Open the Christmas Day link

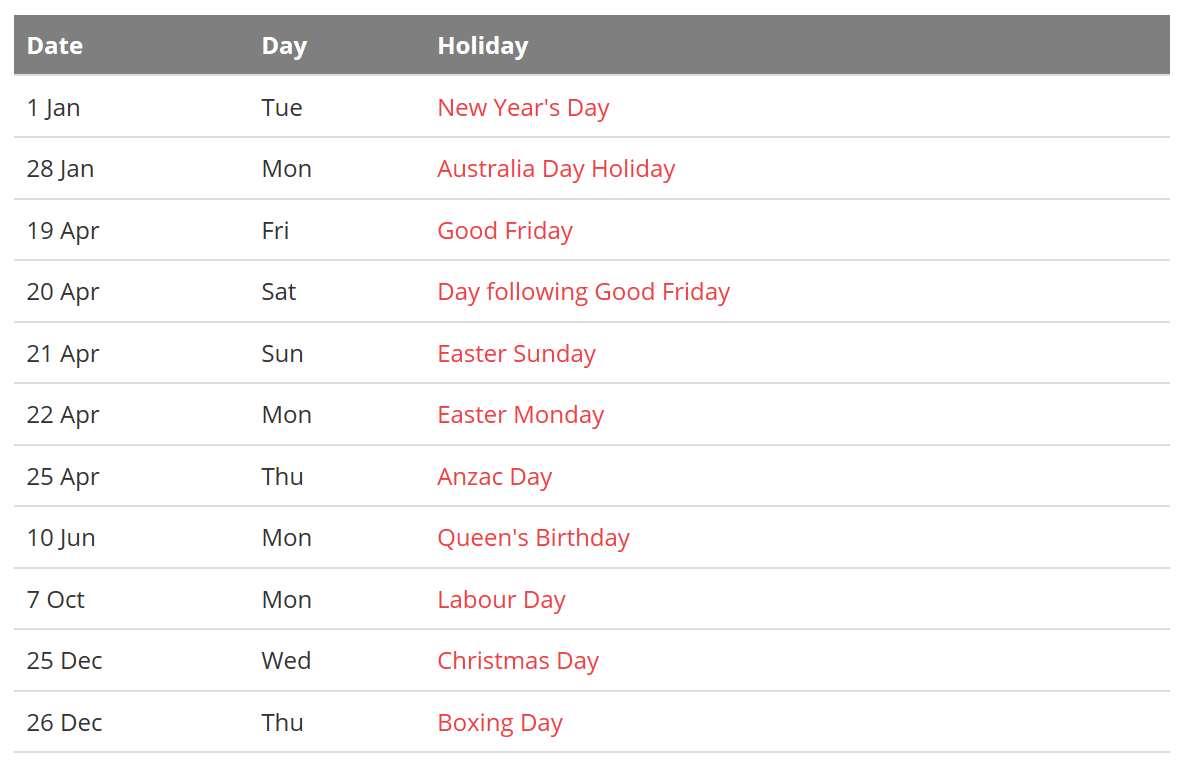point(517,661)
